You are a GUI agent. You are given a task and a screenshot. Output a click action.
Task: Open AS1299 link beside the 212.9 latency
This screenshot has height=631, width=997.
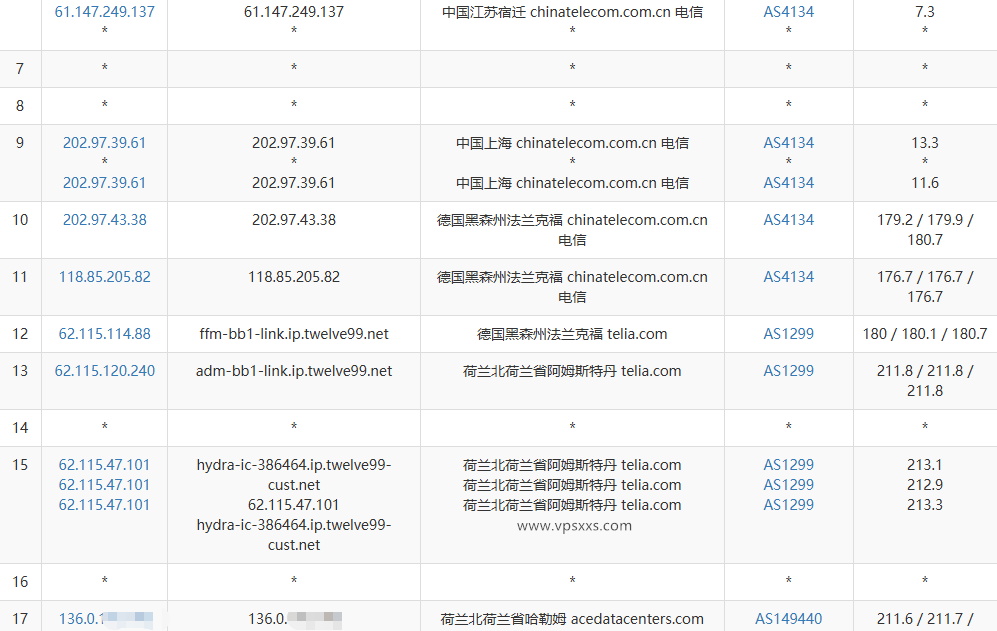(x=788, y=485)
